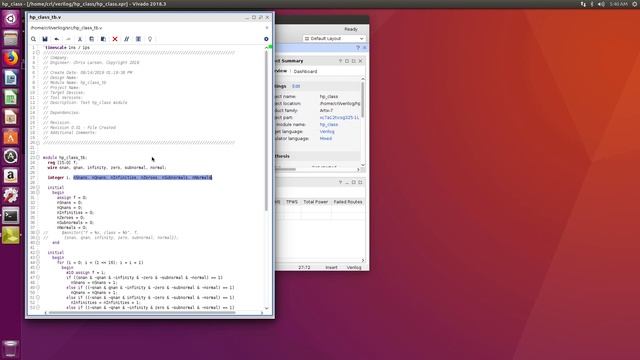
Task: Click the file path header close x
Action: pyautogui.click(x=267, y=28)
